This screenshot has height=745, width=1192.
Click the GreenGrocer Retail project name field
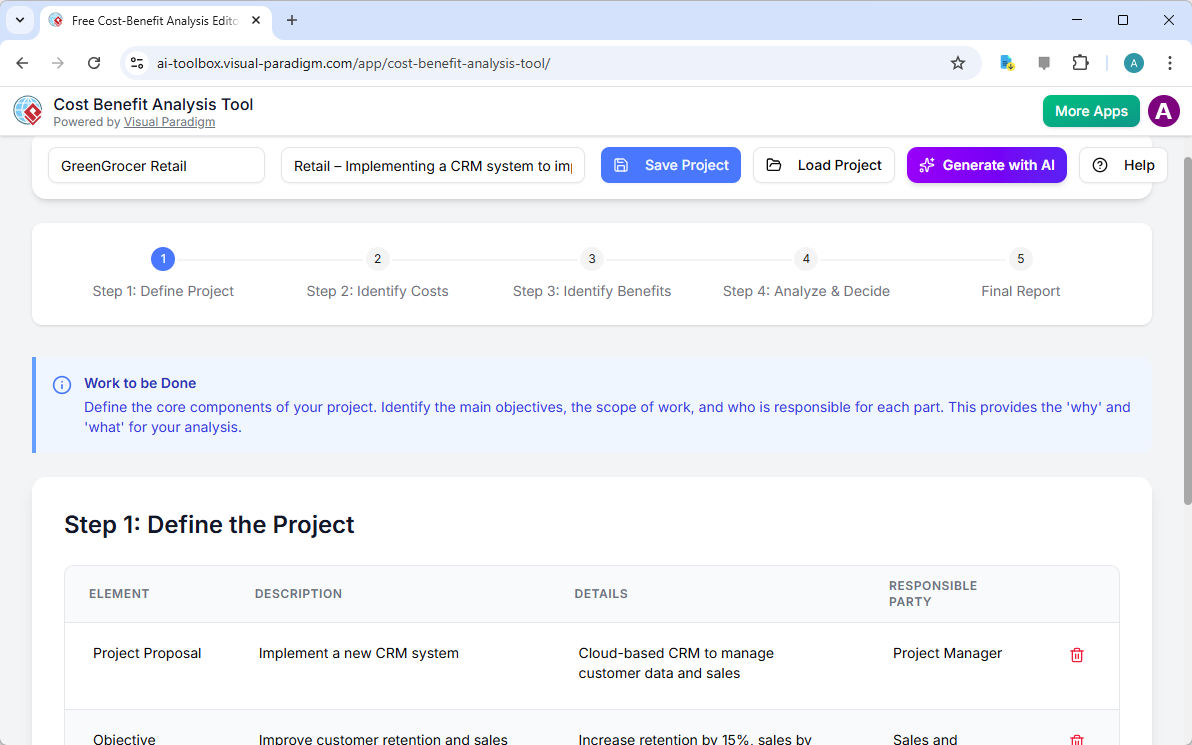[x=156, y=165]
